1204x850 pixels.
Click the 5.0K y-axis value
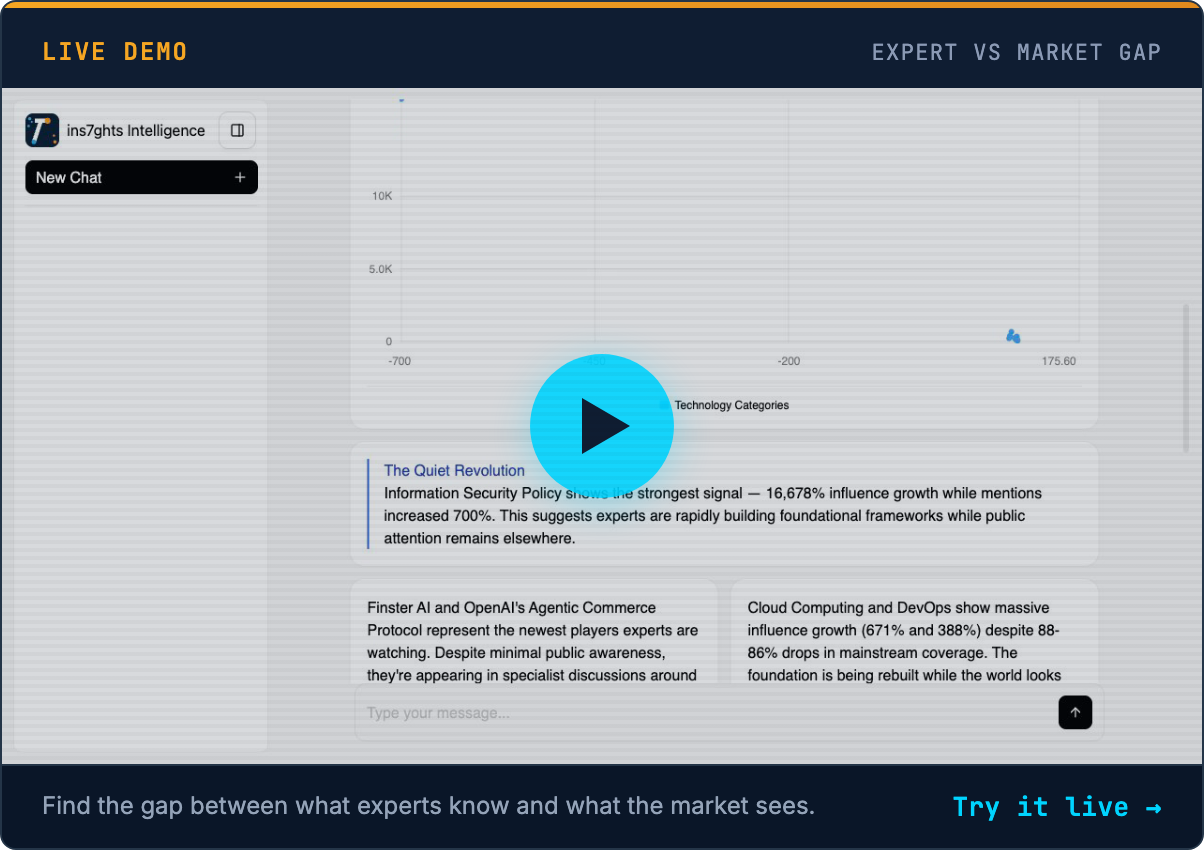(381, 269)
